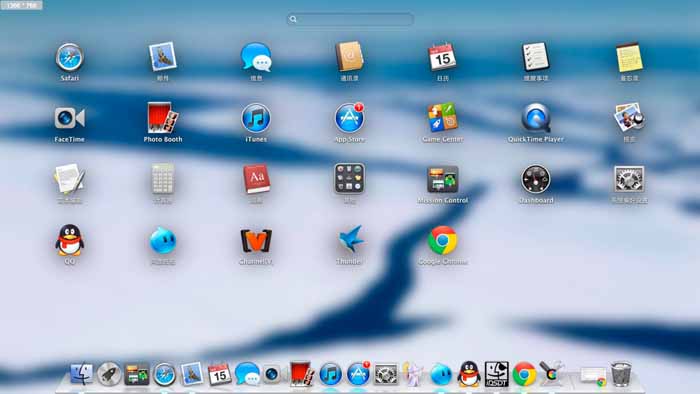Open Safari from the Dock
The height and width of the screenshot is (394, 700).
[164, 374]
